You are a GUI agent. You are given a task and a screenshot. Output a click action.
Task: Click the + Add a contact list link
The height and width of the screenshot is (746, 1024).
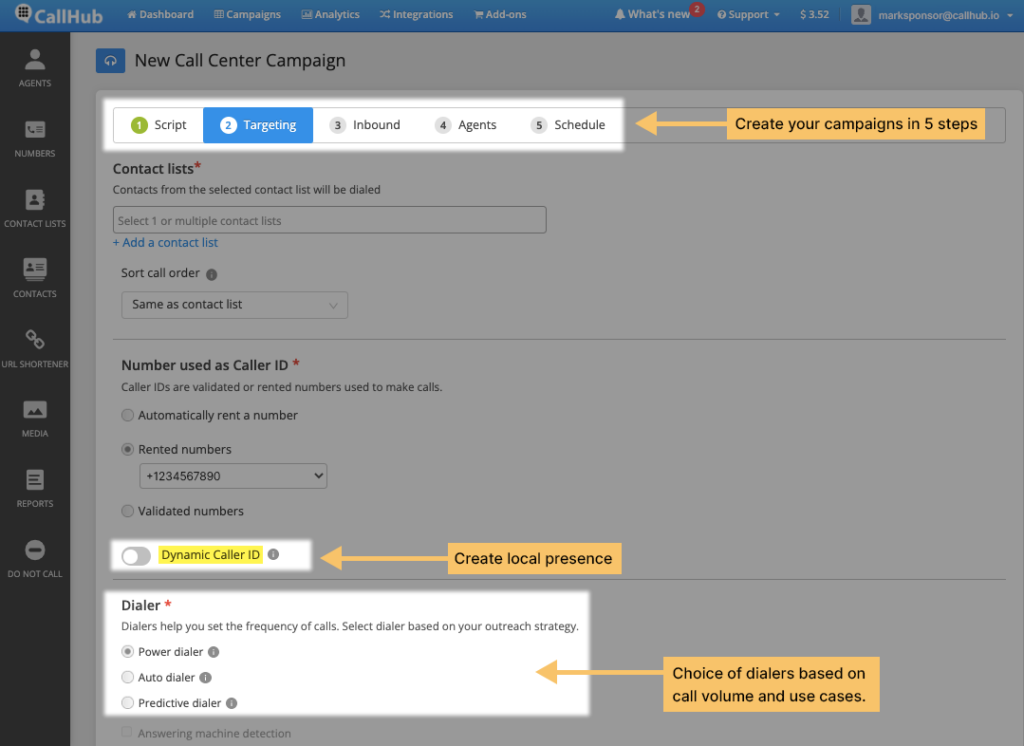(165, 243)
